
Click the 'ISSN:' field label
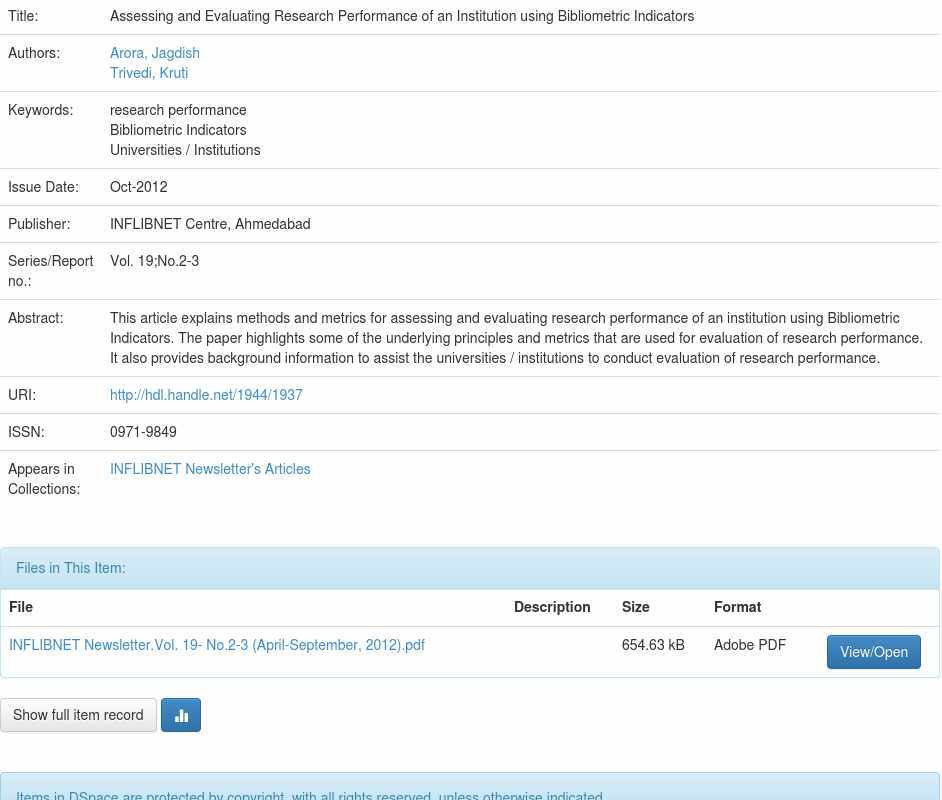[26, 432]
